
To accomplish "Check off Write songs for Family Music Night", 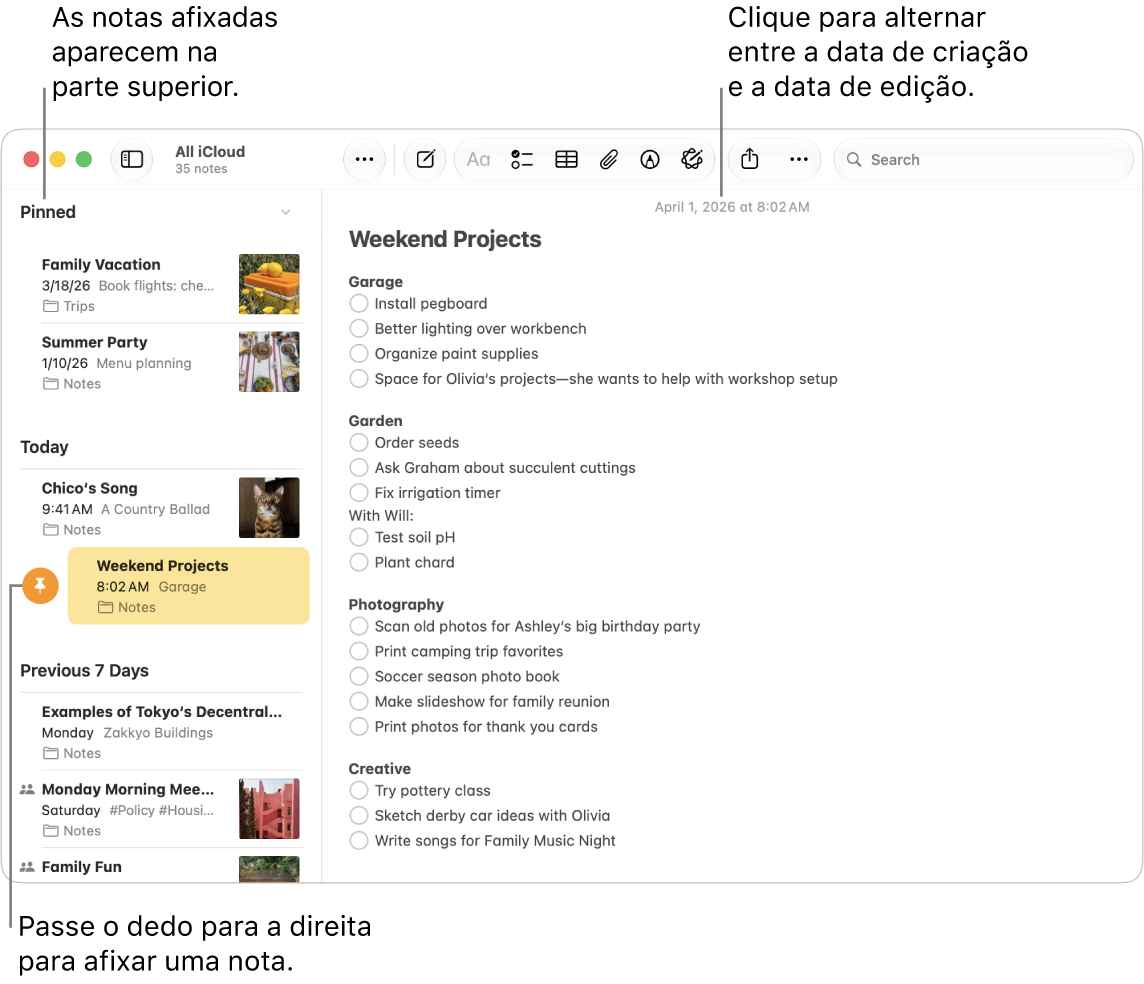I will coord(358,840).
